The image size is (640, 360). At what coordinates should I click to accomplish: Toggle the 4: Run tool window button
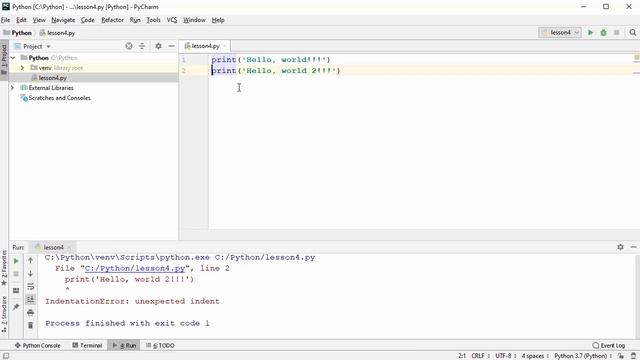[124, 345]
